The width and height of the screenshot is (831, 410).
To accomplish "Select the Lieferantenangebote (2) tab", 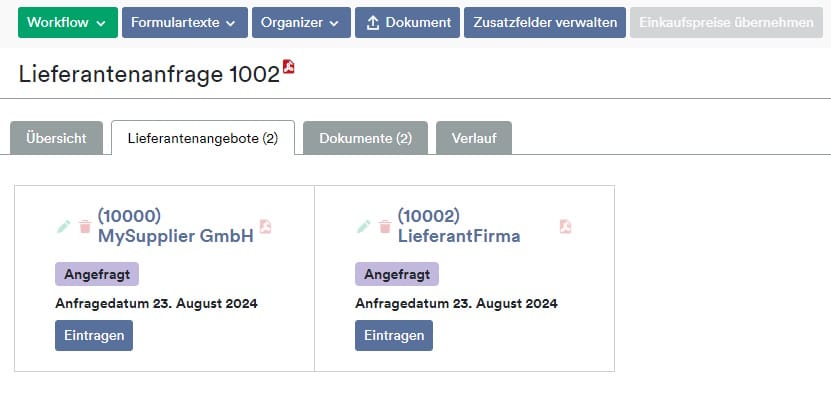I will (x=203, y=138).
